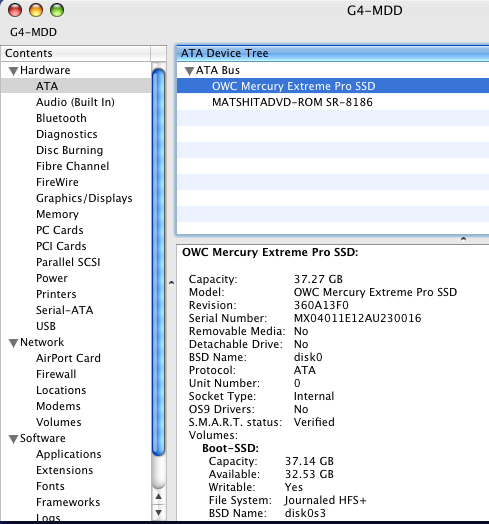Click the serial number MX04011E12AU230016

357,318
